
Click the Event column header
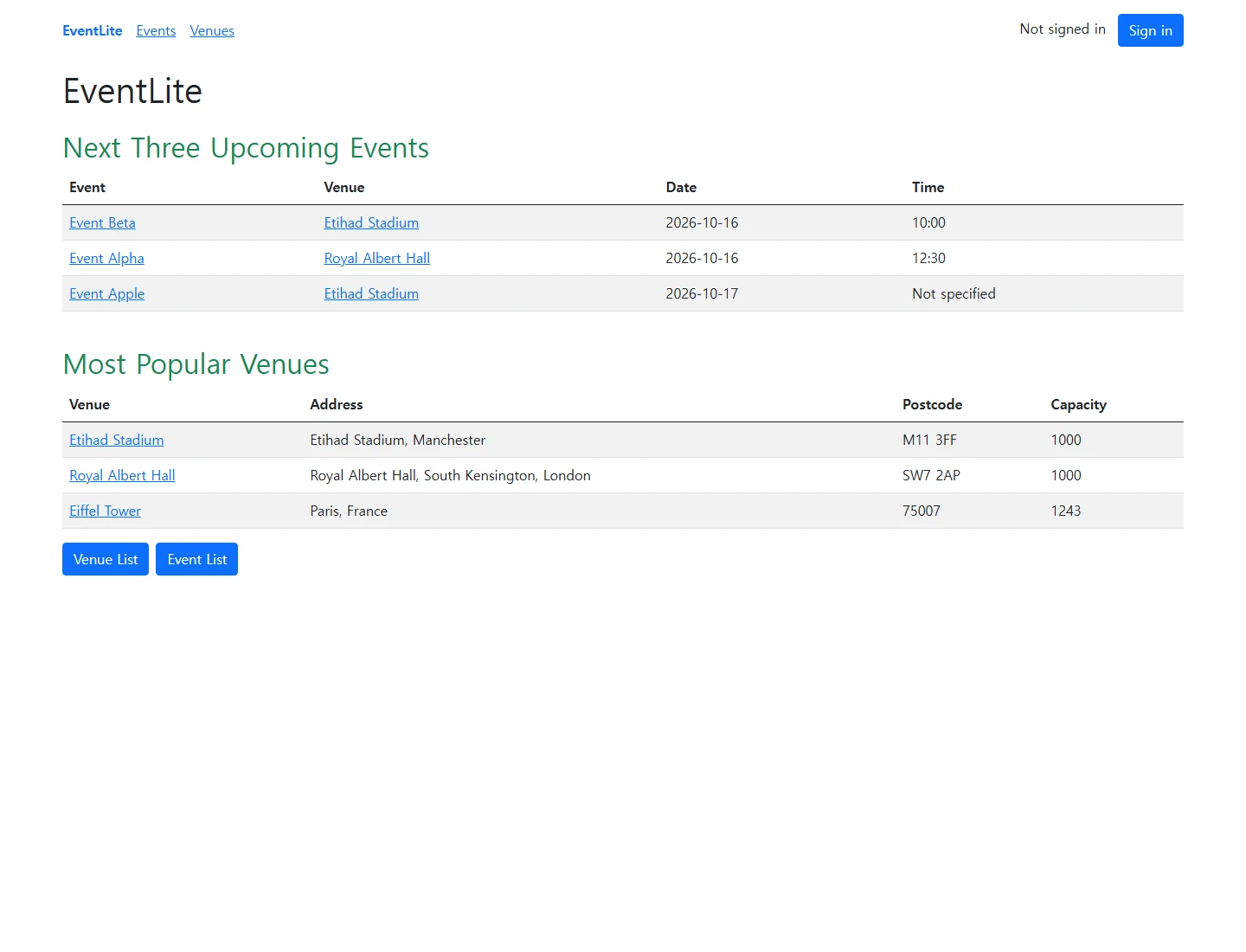(x=87, y=187)
